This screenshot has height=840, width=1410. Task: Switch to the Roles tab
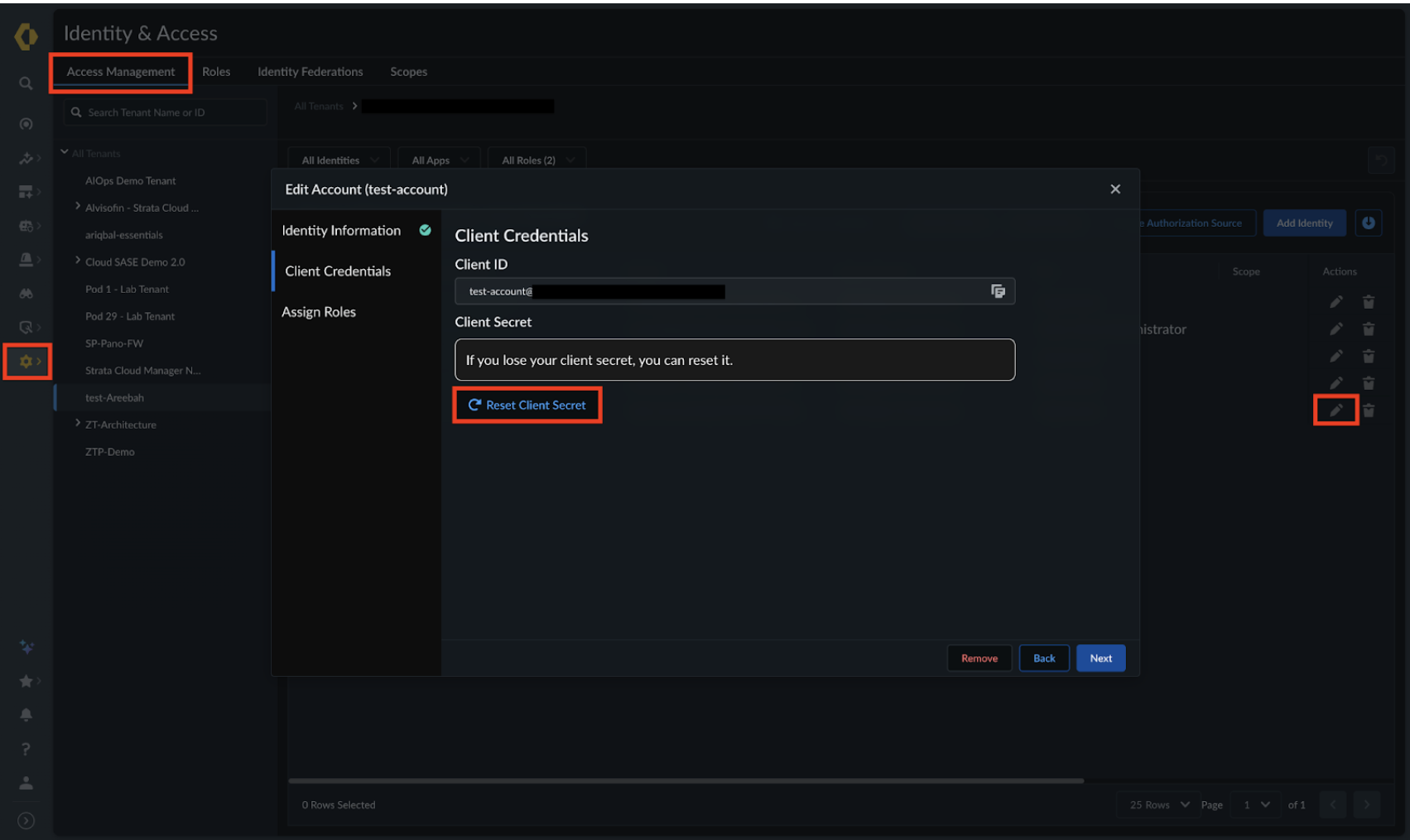tap(216, 72)
